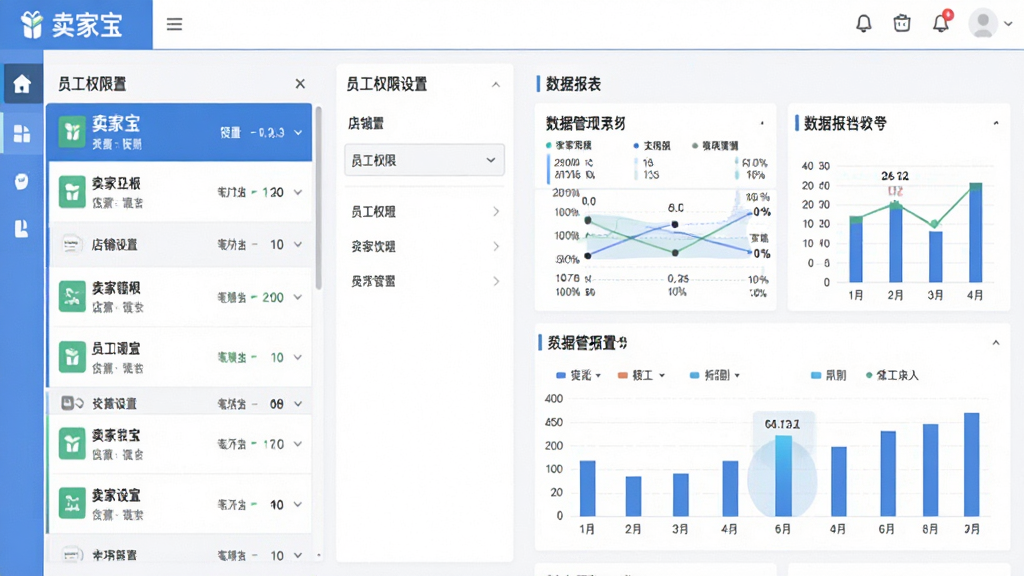Screen dimensions: 1024x576
Task: Click the bin icon between the bells
Action: click(x=902, y=24)
